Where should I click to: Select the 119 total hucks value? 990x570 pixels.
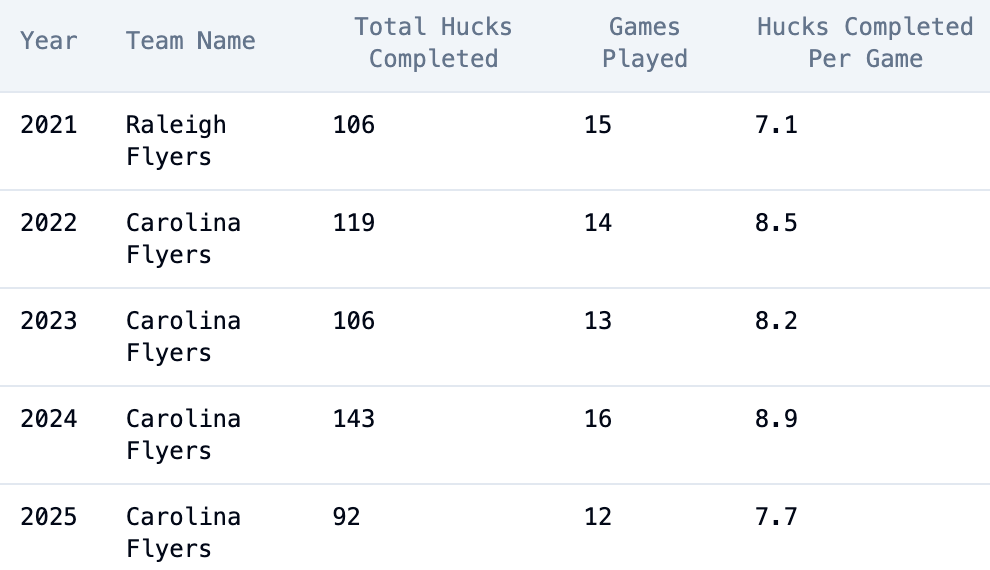tap(354, 222)
